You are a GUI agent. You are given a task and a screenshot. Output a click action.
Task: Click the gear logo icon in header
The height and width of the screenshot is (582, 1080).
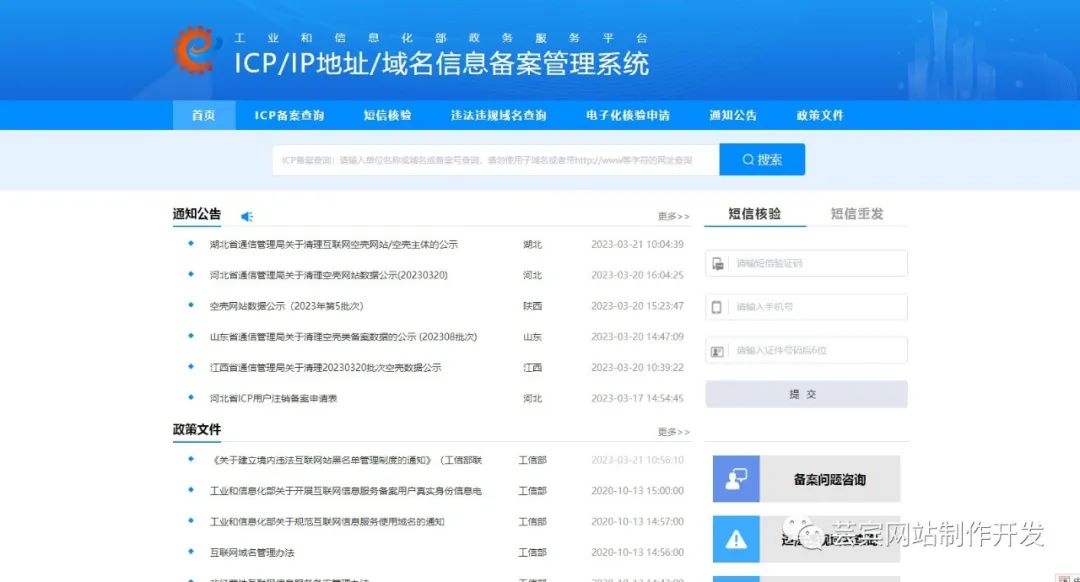coord(196,47)
